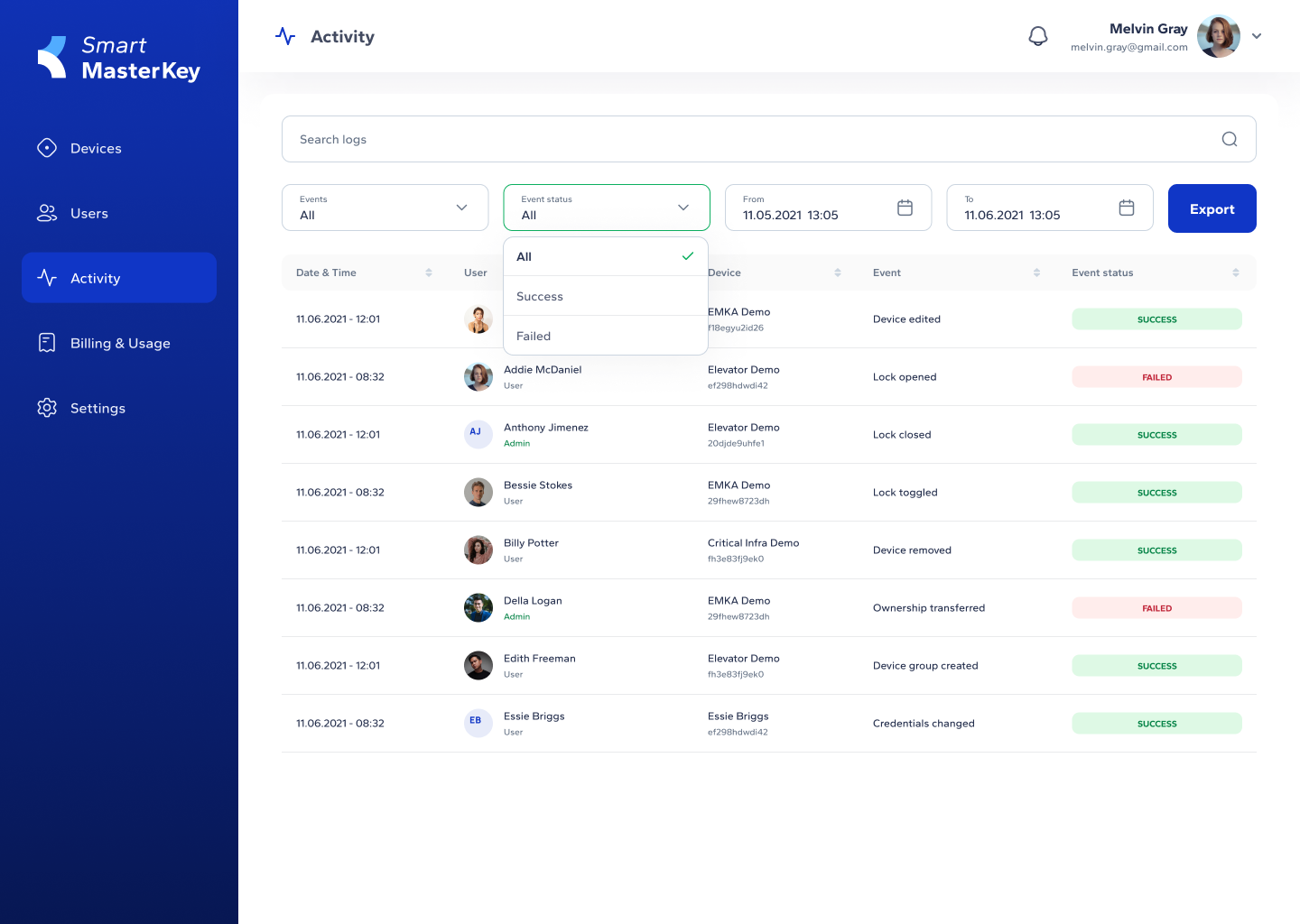Image resolution: width=1300 pixels, height=924 pixels.
Task: Go to Devices in sidebar
Action: pyautogui.click(x=96, y=148)
